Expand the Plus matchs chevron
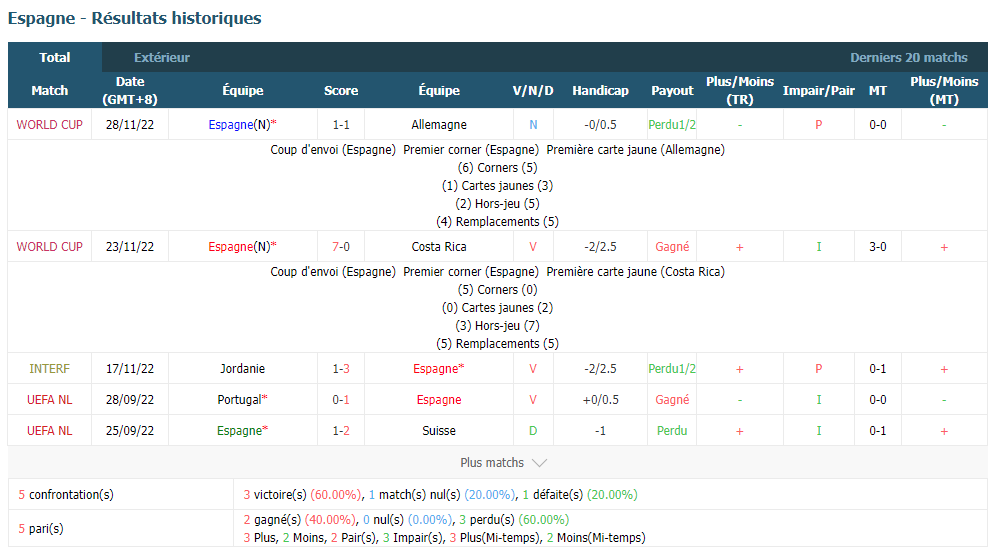The image size is (997, 556). [539, 462]
